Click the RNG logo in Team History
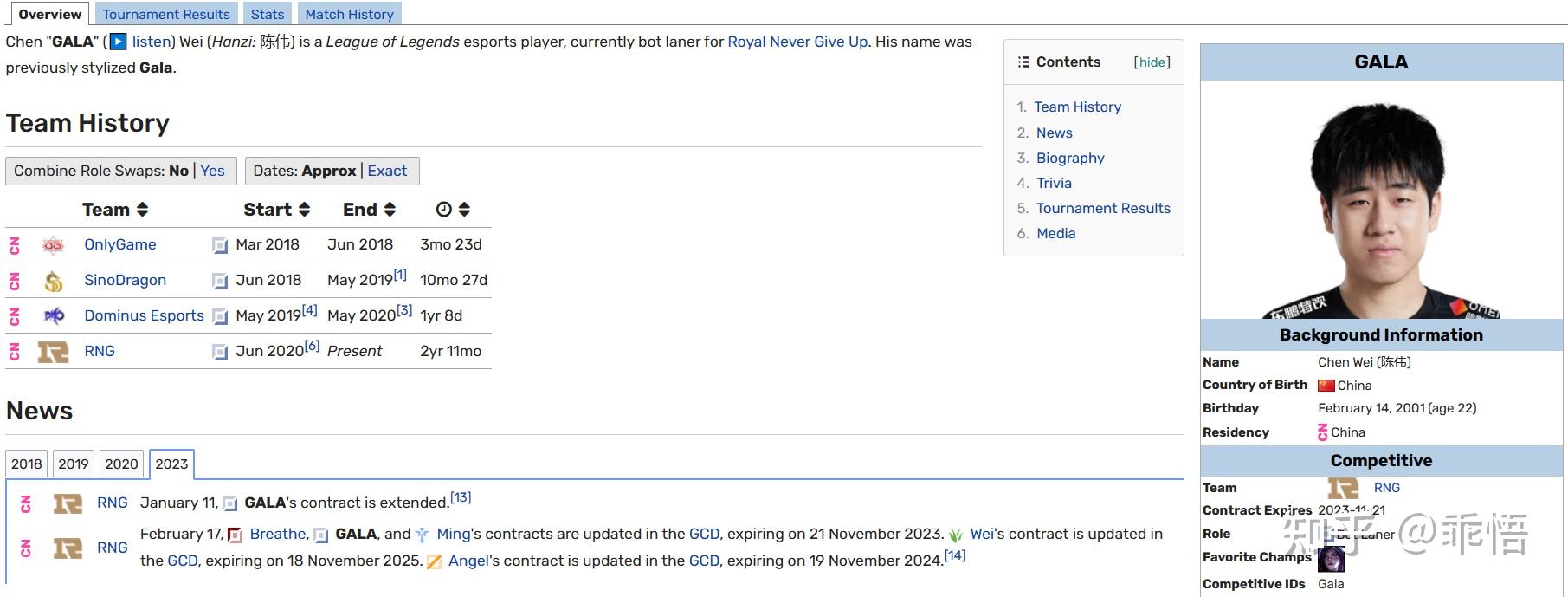Image resolution: width=1568 pixels, height=597 pixels. (x=53, y=352)
